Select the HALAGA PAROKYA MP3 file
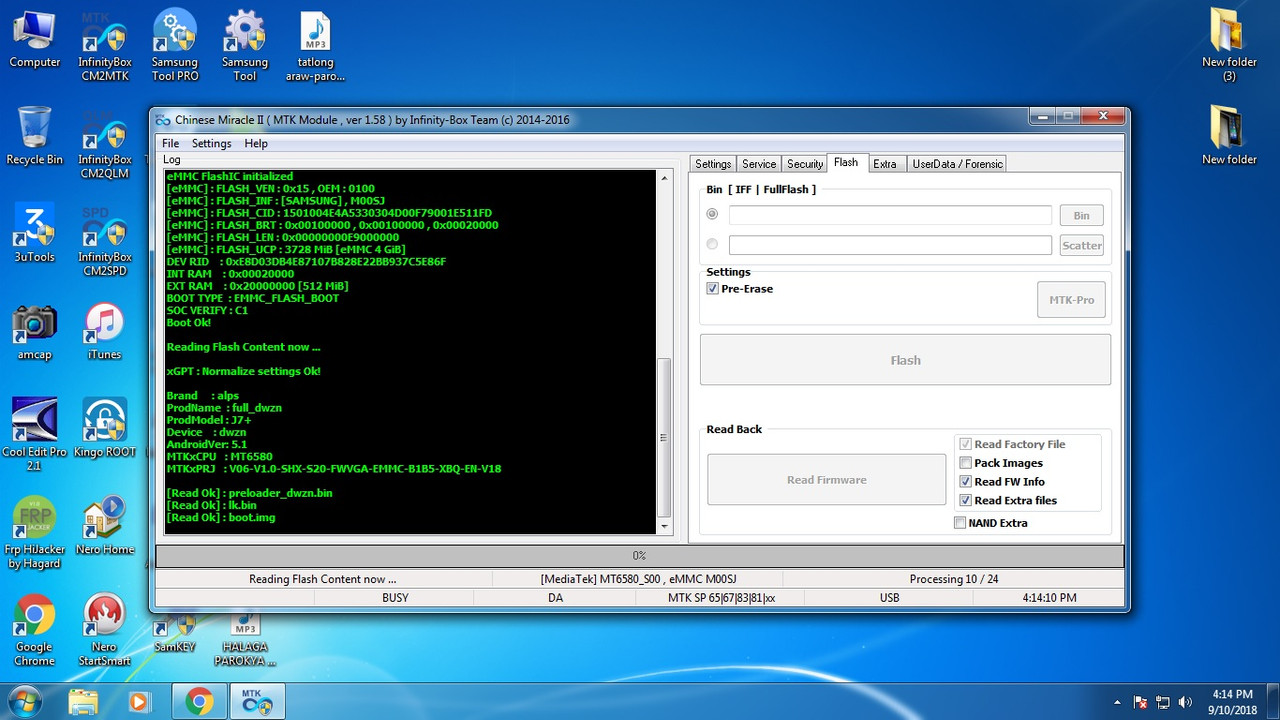The height and width of the screenshot is (720, 1280). tap(245, 641)
